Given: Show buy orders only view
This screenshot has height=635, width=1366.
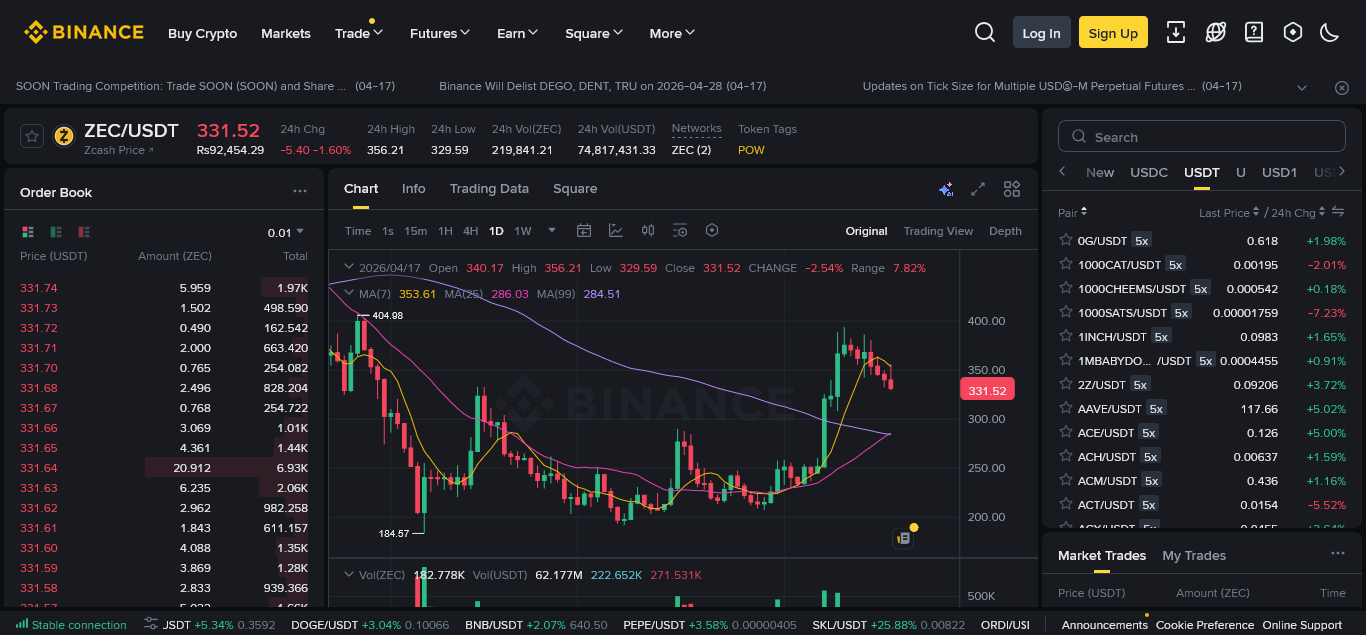Looking at the screenshot, I should (56, 232).
